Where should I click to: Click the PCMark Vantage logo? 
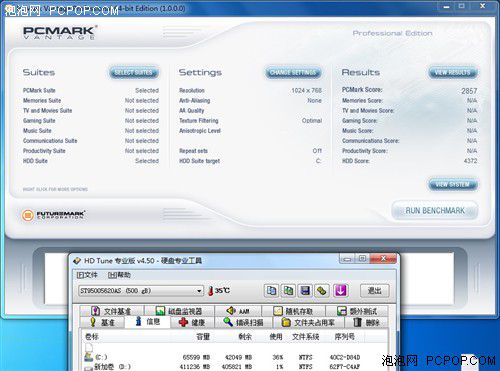pos(60,32)
